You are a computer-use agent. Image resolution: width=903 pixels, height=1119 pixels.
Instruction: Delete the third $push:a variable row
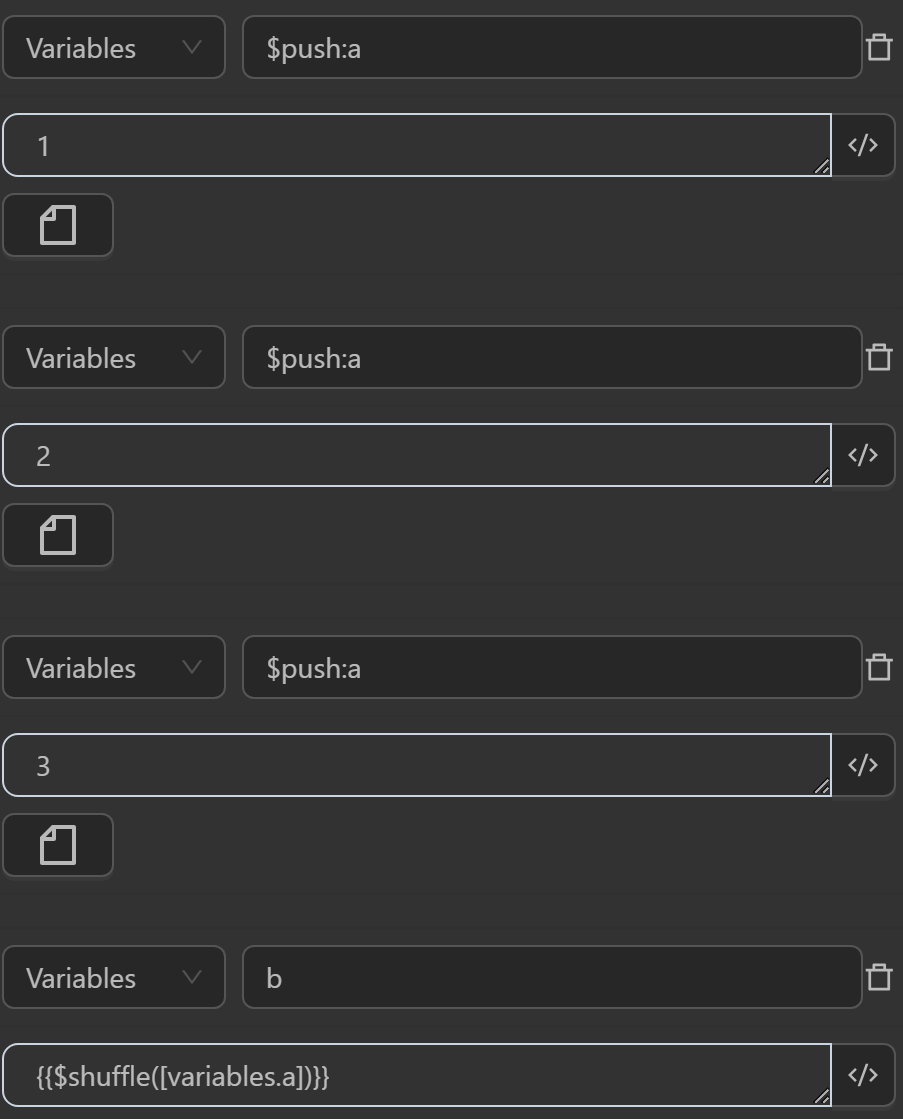tap(879, 667)
